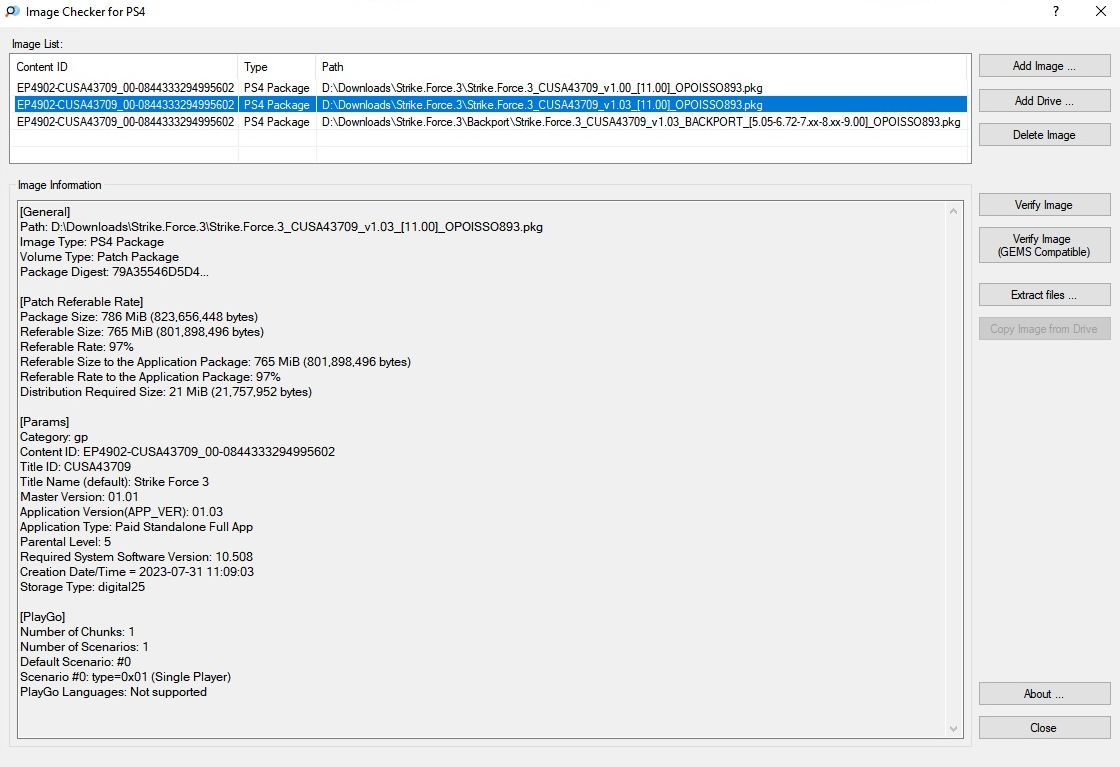Viewport: 1120px width, 767px height.
Task: Click the Path column header
Action: tap(640, 67)
